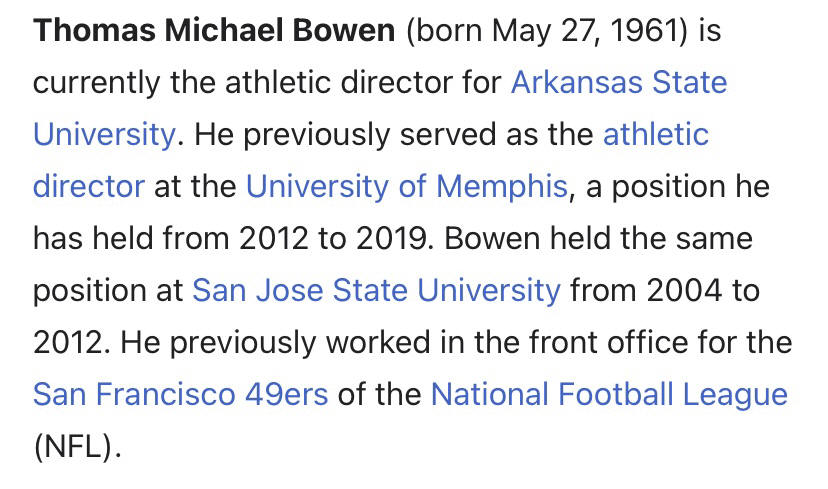The image size is (828, 489).
Task: Open the San Francisco 49ers link
Action: pyautogui.click(x=181, y=394)
